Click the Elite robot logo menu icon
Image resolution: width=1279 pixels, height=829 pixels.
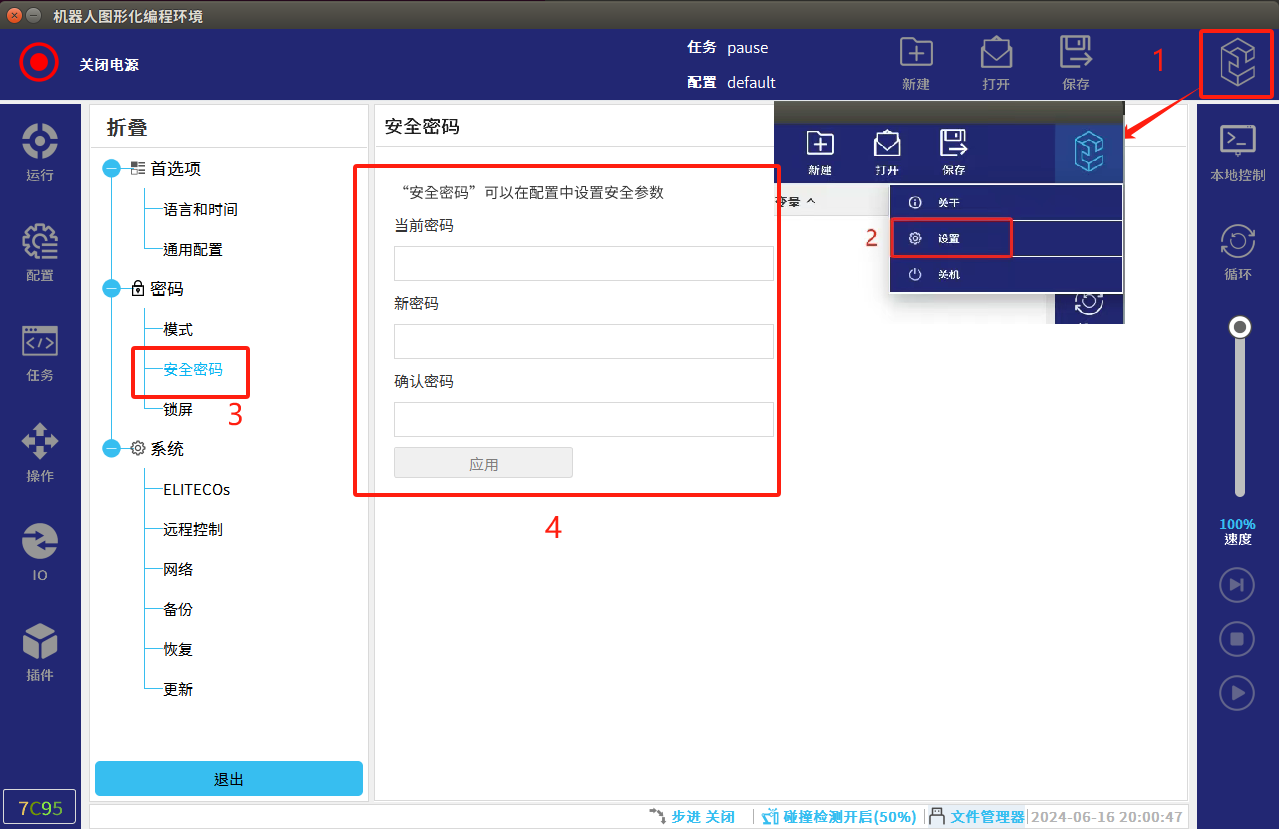coord(1236,64)
